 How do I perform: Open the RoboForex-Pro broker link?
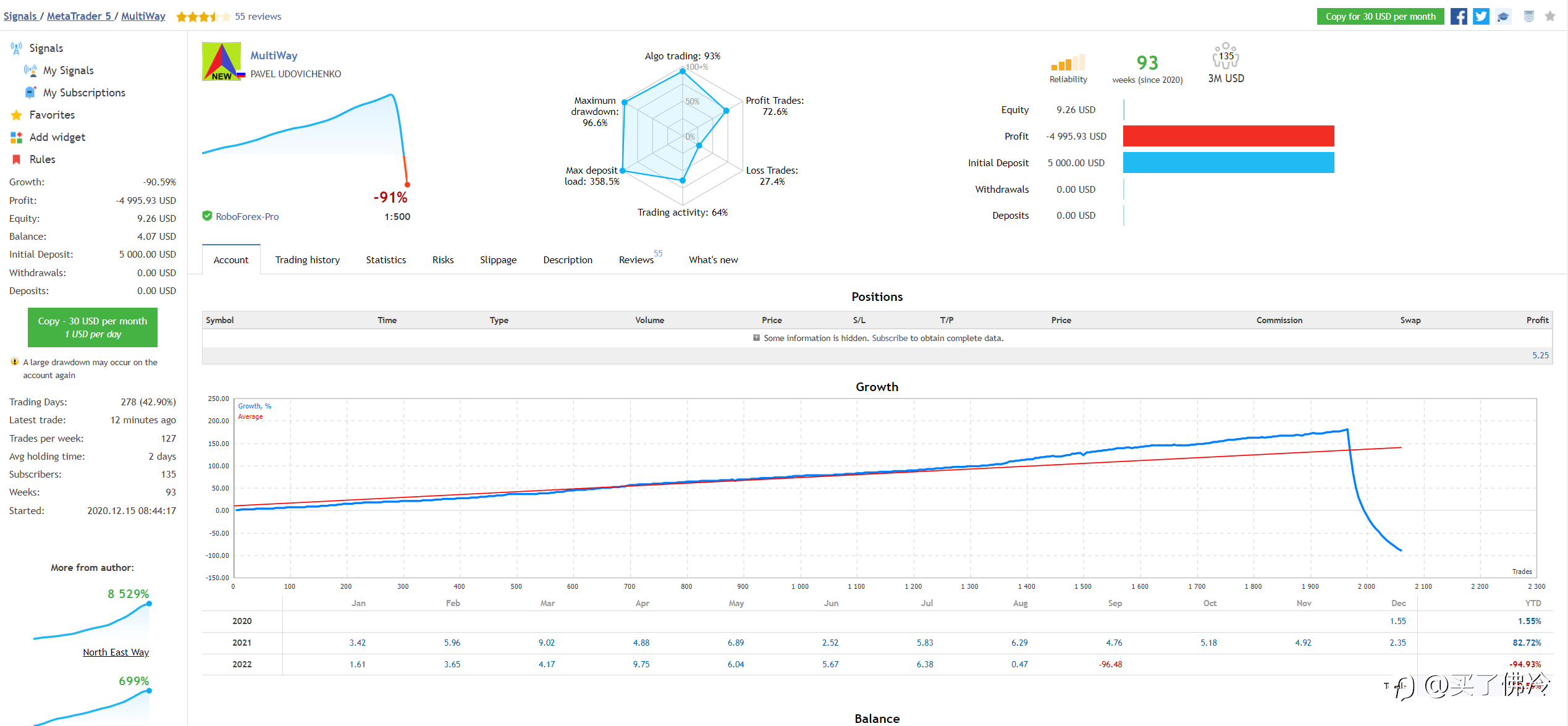point(247,217)
